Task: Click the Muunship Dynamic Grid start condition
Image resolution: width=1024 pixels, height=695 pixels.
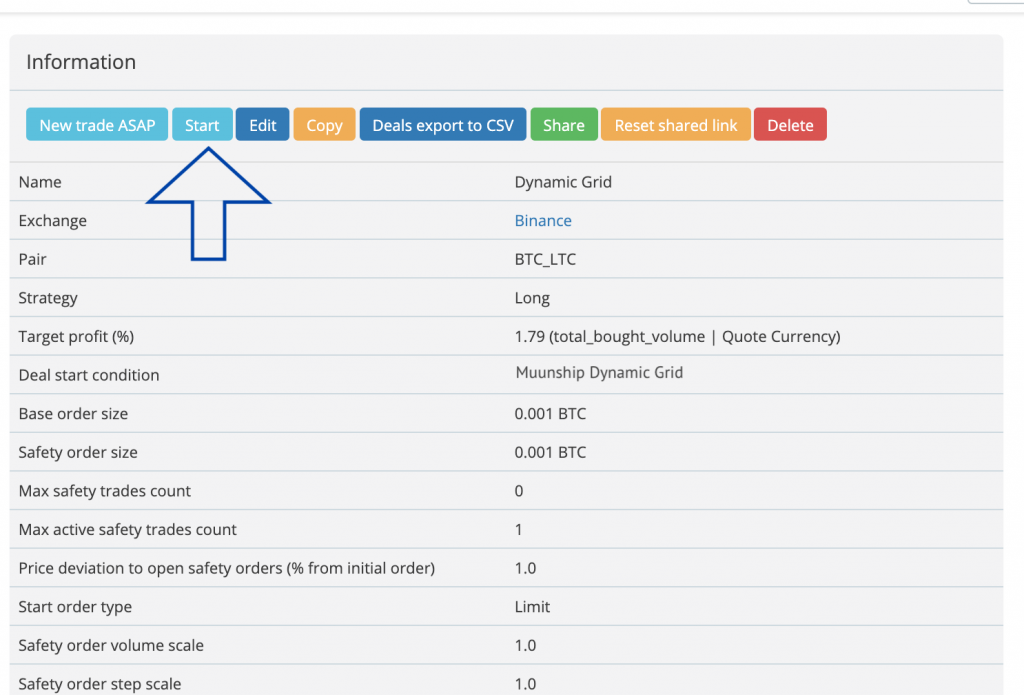Action: (599, 373)
